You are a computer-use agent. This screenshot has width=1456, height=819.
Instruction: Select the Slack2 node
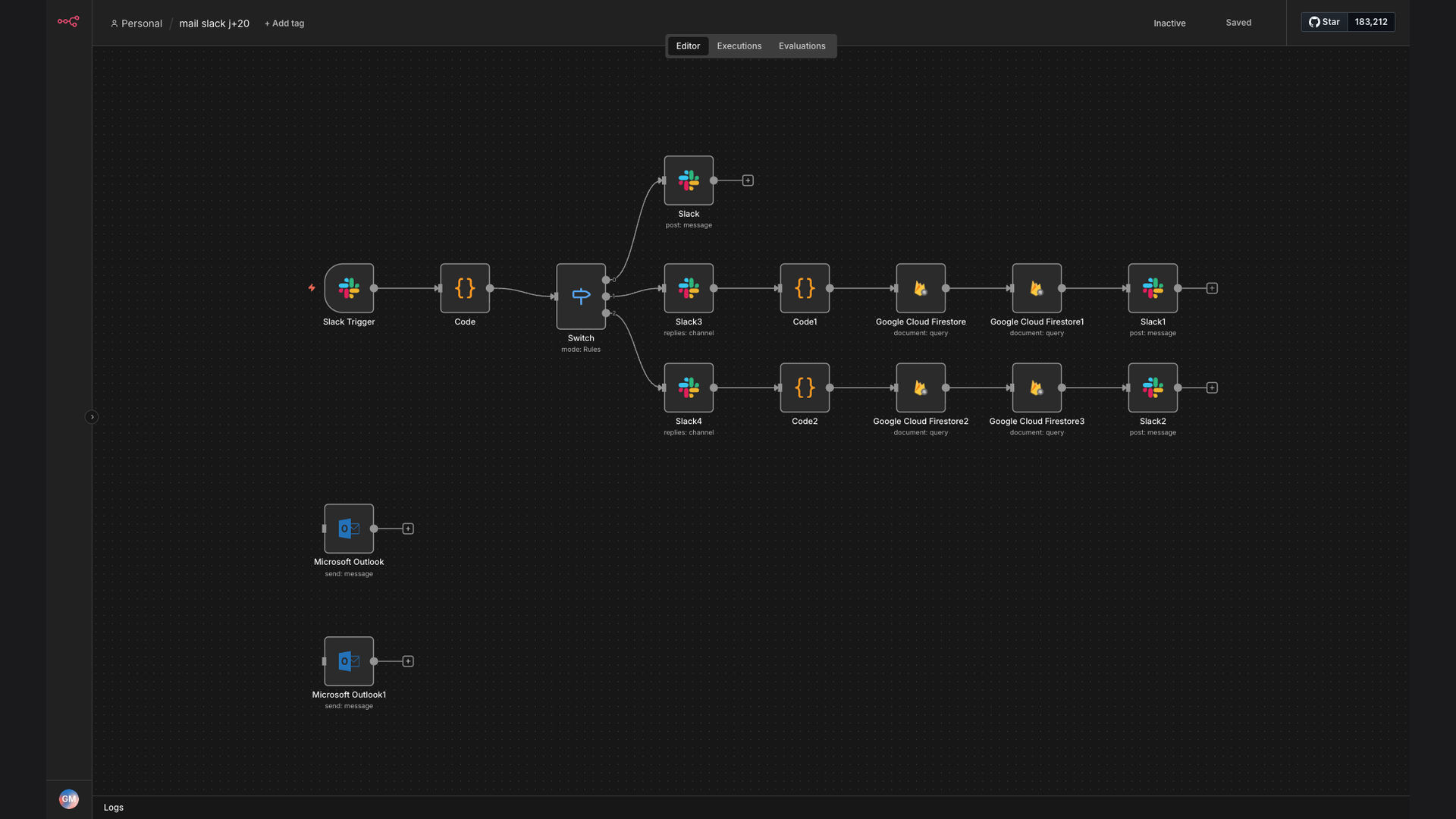tap(1153, 388)
